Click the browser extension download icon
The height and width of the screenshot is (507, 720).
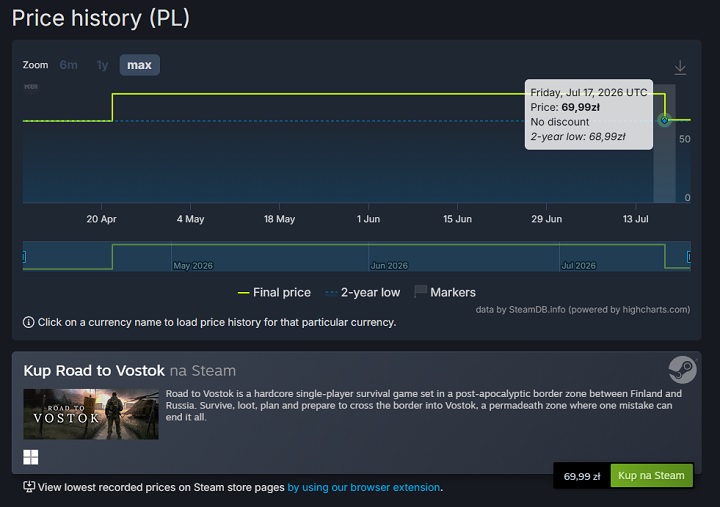(x=29, y=487)
